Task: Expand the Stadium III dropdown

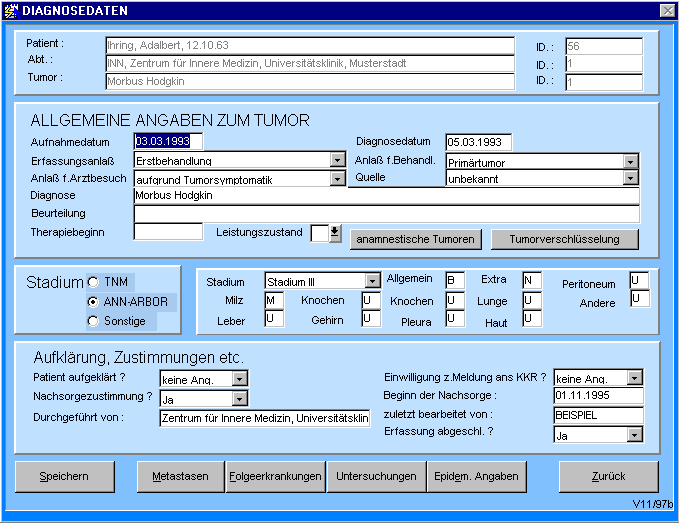Action: pyautogui.click(x=372, y=282)
